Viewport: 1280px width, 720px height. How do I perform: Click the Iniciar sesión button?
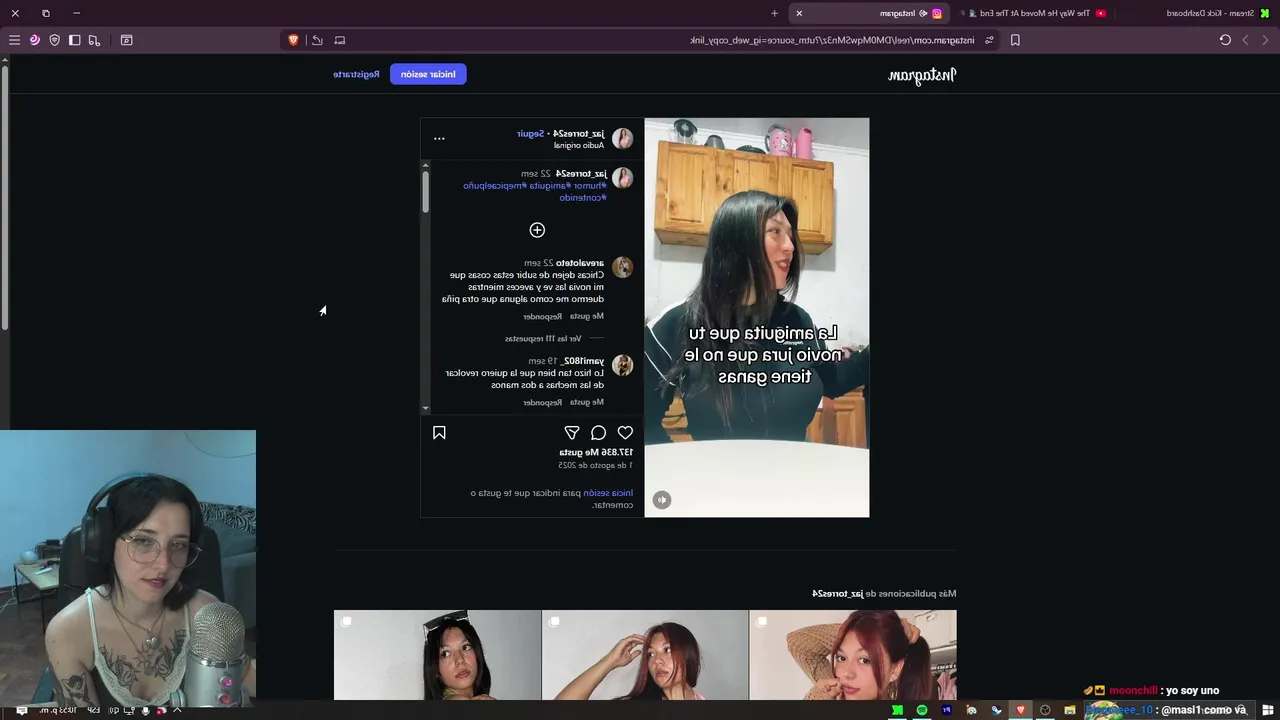click(x=428, y=74)
